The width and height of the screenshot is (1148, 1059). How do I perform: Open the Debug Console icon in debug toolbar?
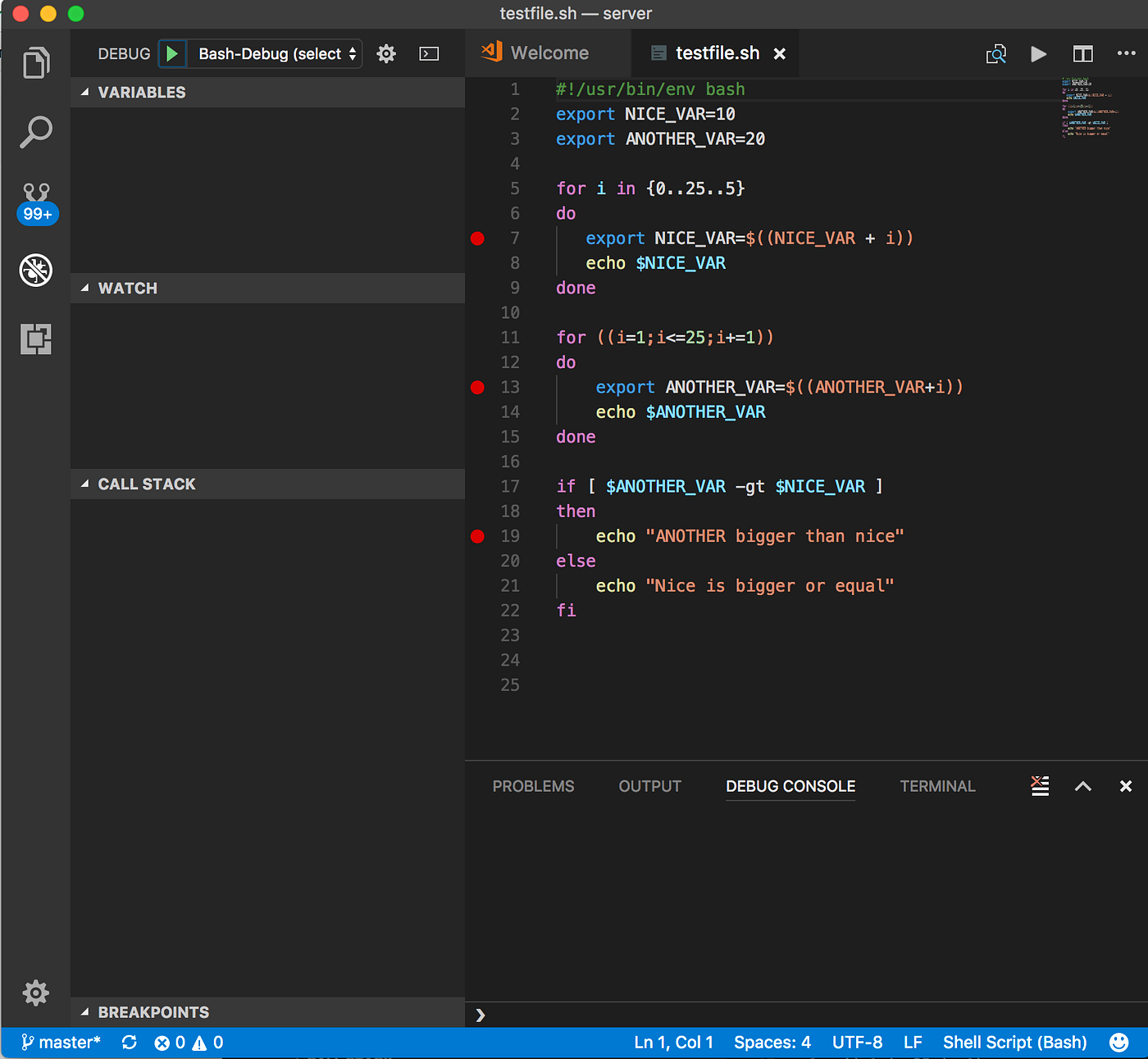tap(429, 54)
